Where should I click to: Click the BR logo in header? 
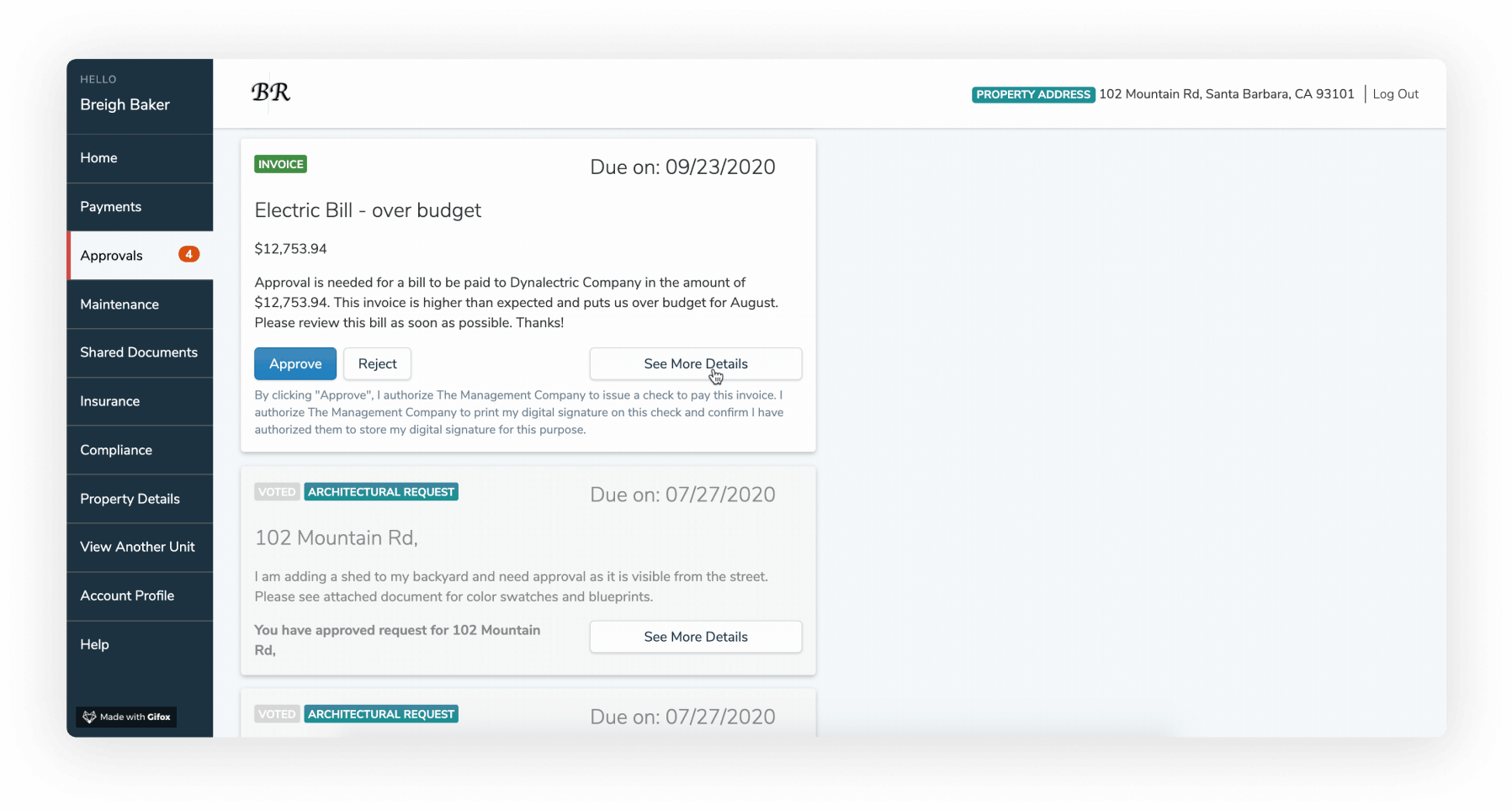click(x=270, y=93)
